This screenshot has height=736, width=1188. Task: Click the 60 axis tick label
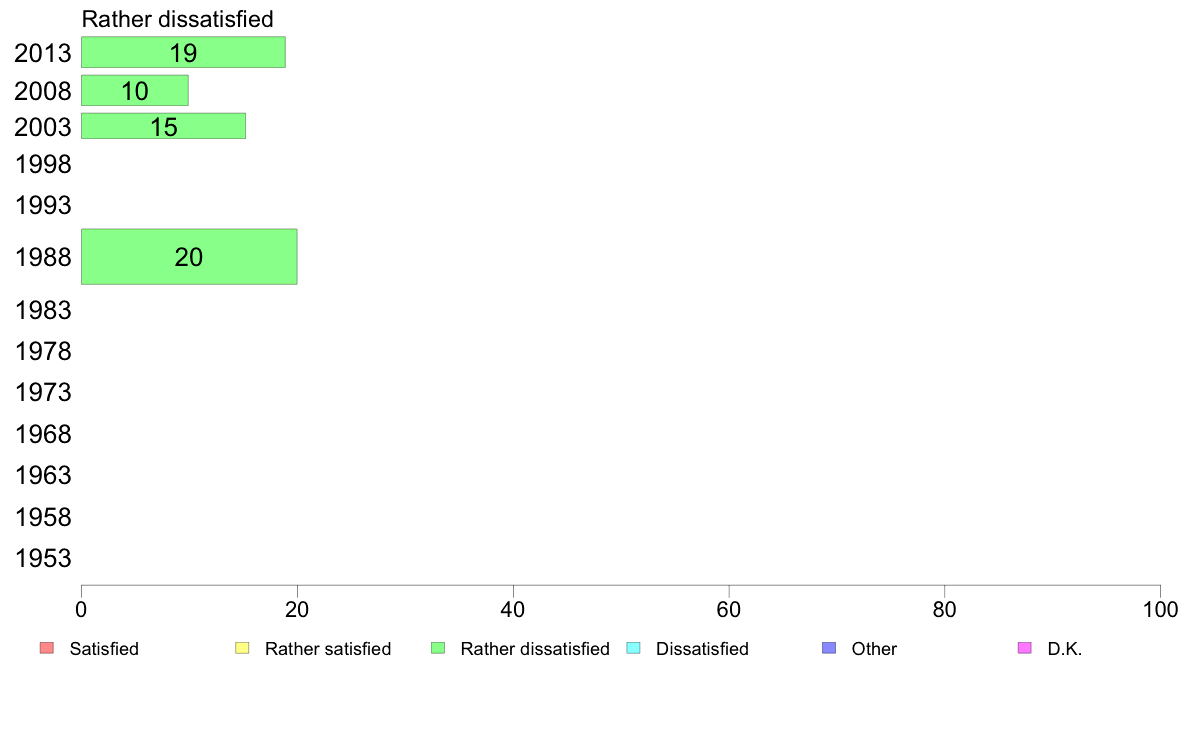tap(729, 609)
